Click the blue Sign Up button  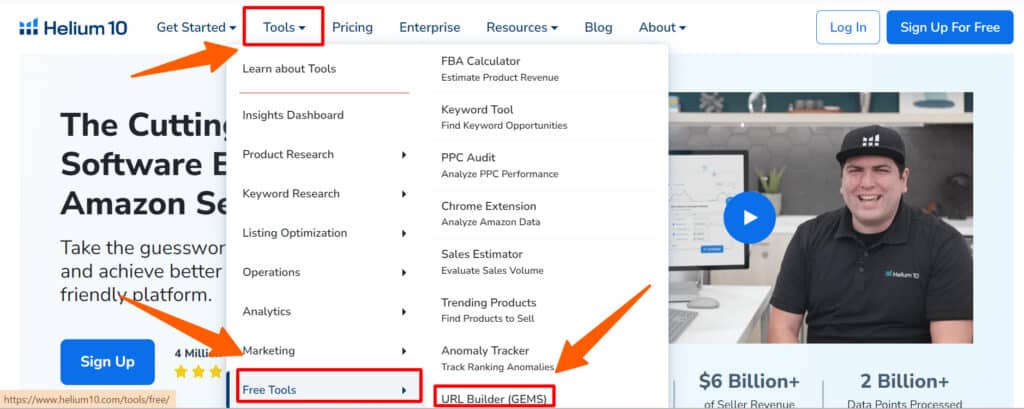tap(107, 362)
